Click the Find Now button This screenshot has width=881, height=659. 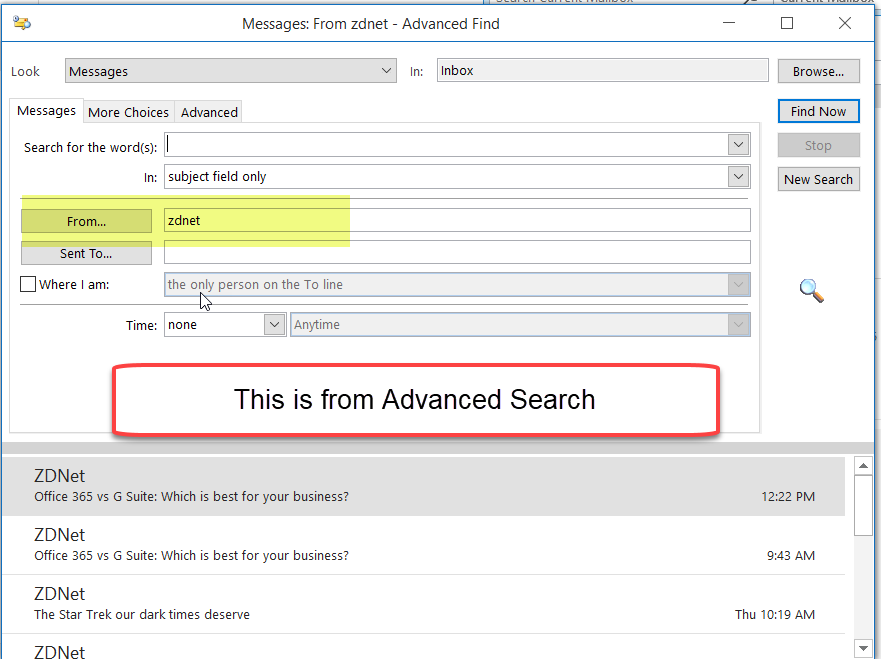pyautogui.click(x=818, y=111)
